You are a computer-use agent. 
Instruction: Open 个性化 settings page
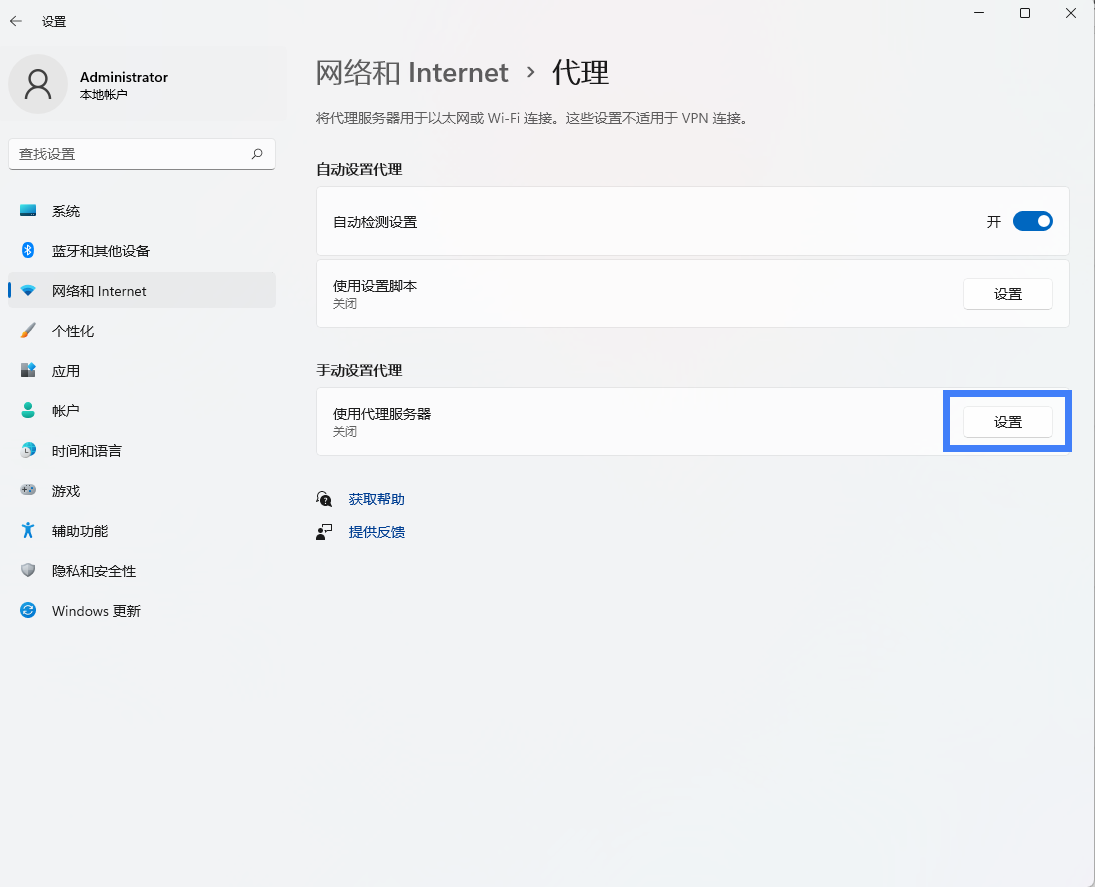142,330
